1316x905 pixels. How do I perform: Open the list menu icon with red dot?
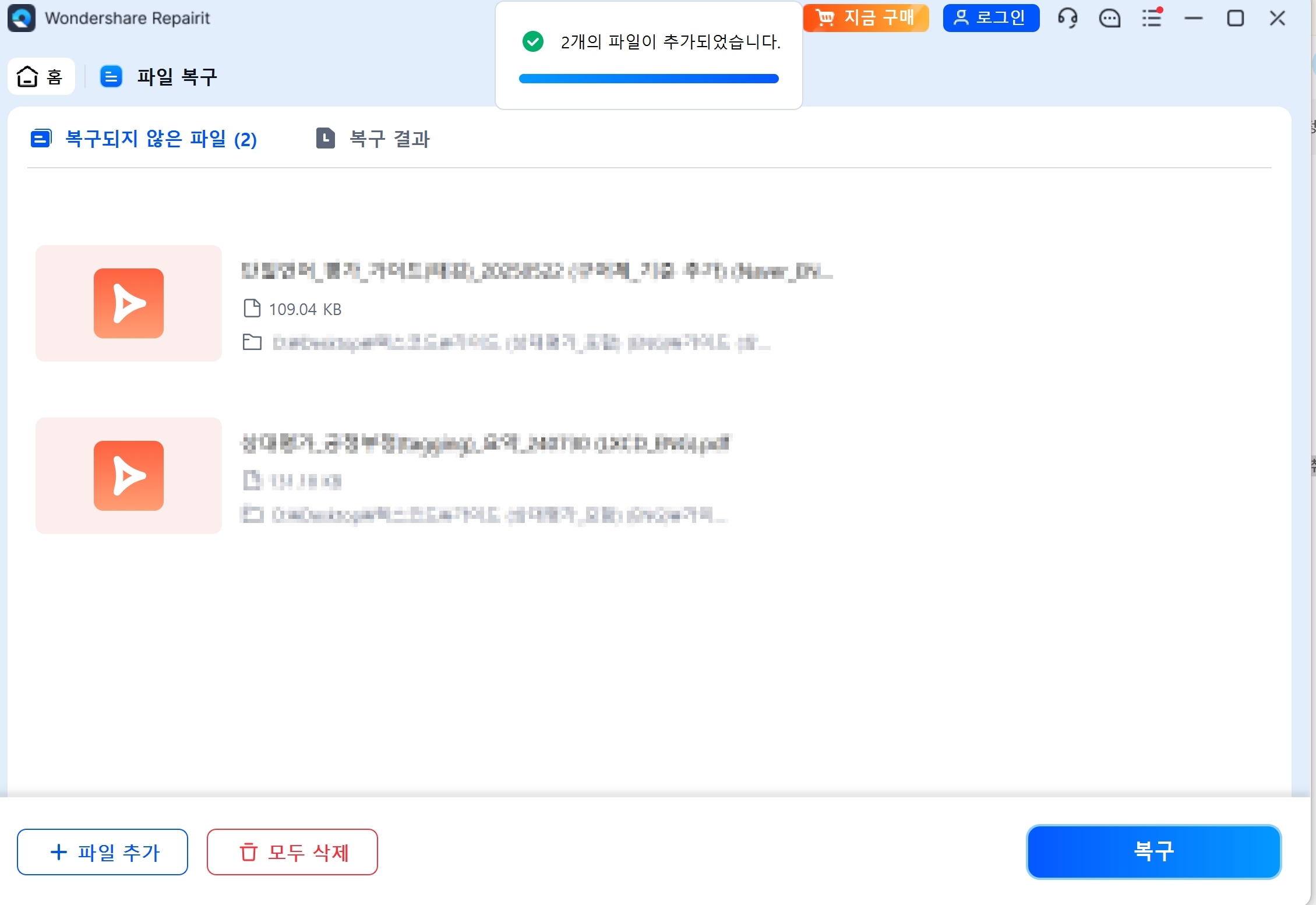(1152, 18)
